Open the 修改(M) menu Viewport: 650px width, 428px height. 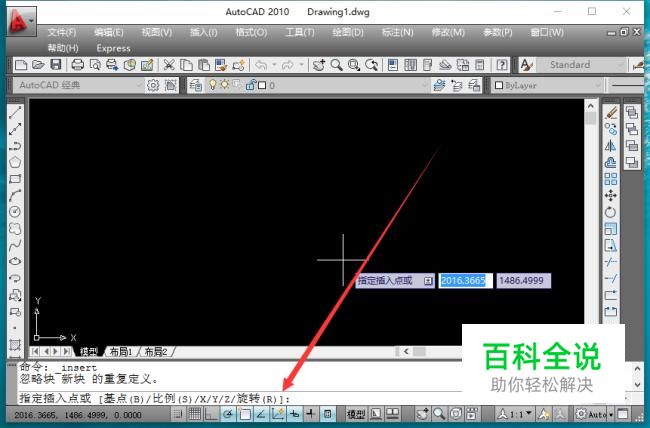[448, 32]
